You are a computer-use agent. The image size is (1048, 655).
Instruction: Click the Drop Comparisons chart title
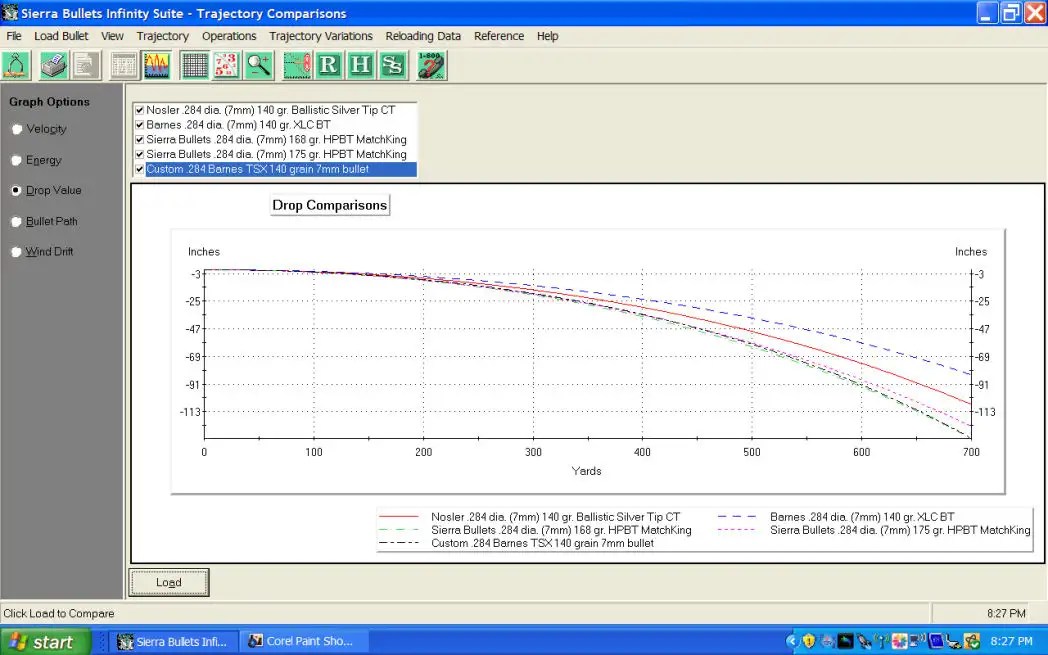pos(330,205)
